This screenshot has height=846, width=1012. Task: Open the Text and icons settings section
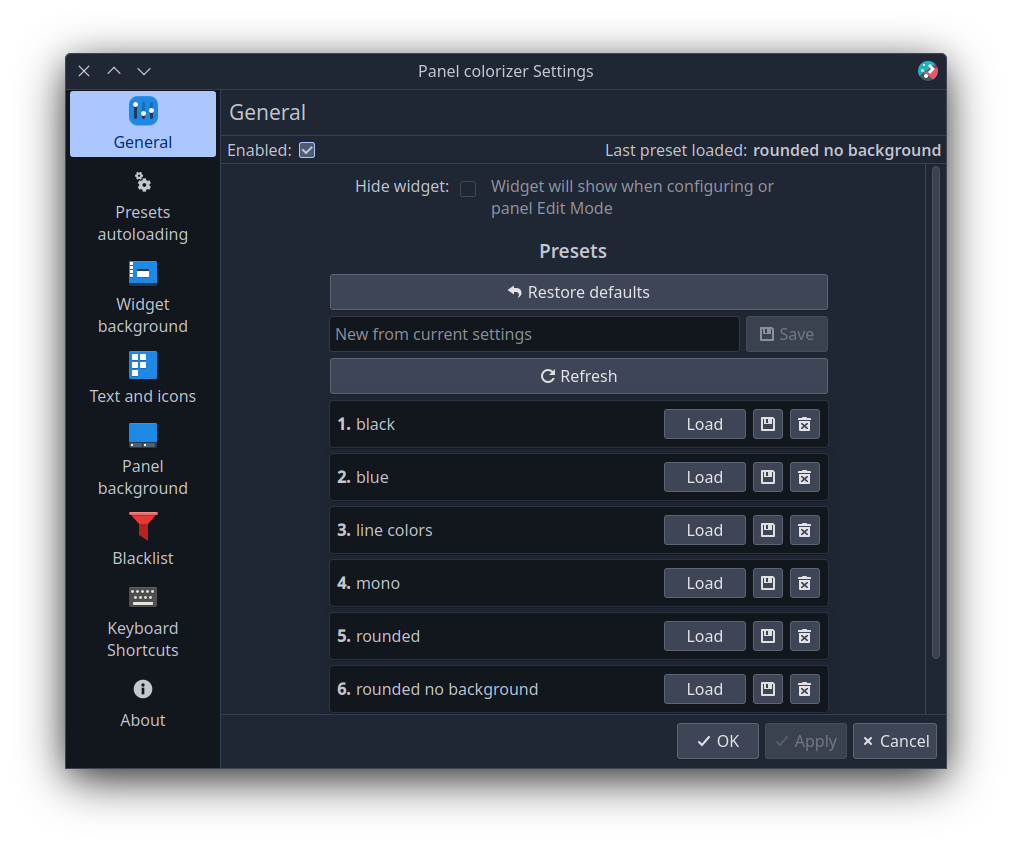142,378
